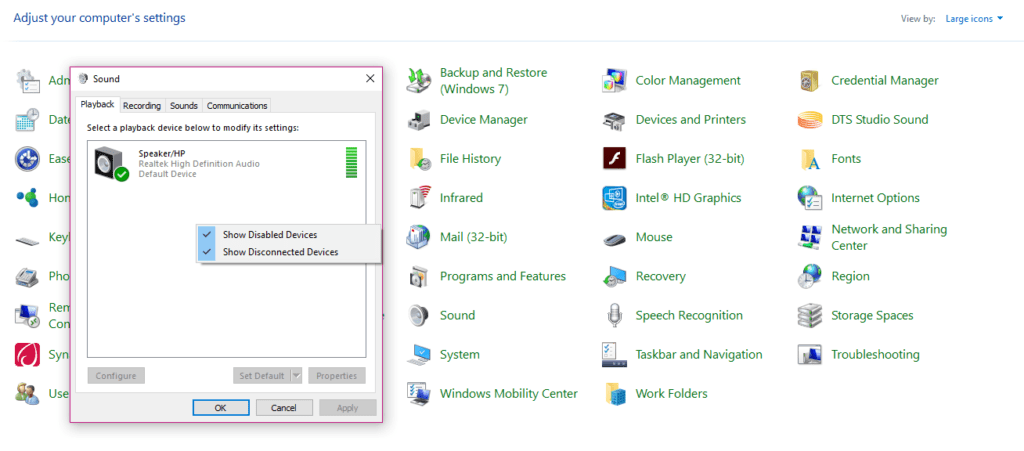This screenshot has width=1024, height=451.
Task: Click Taskbar and Navigation icon
Action: click(x=614, y=354)
